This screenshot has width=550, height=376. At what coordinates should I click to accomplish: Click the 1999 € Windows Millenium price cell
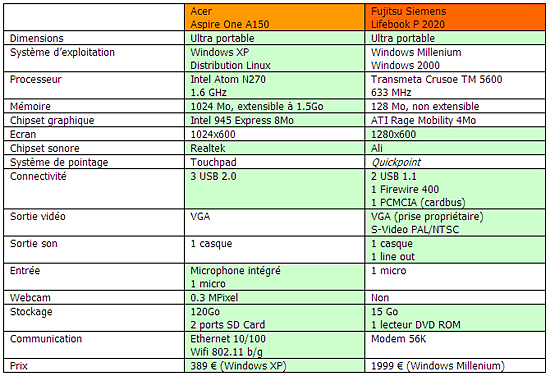tap(455, 366)
